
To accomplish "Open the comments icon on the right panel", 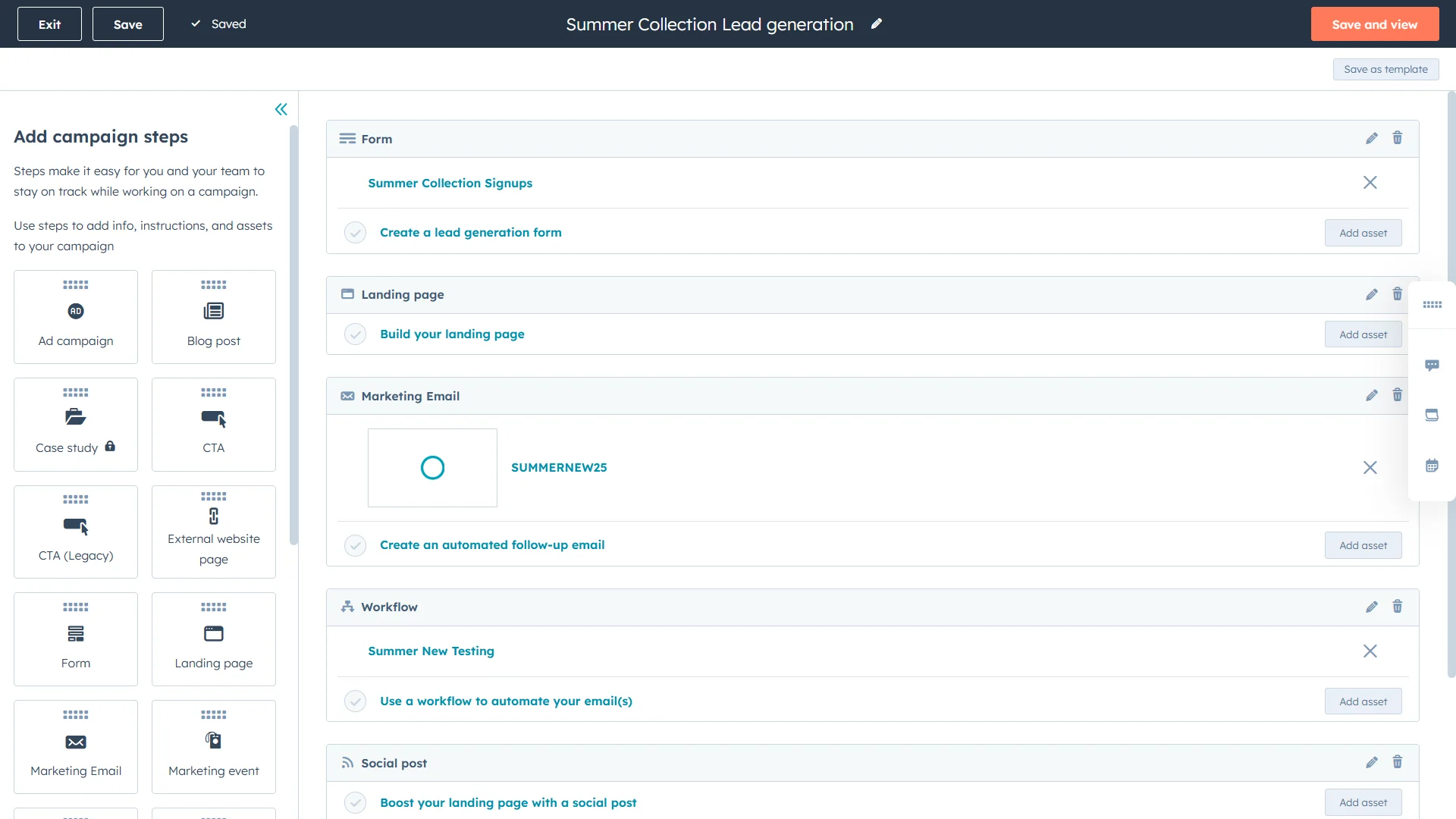I will (x=1432, y=365).
